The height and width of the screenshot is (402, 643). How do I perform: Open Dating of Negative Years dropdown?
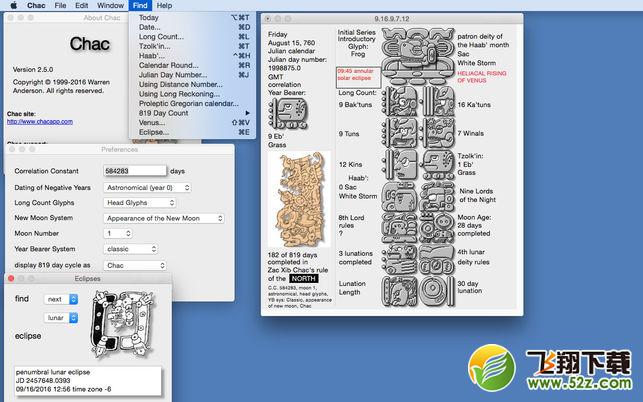(147, 187)
